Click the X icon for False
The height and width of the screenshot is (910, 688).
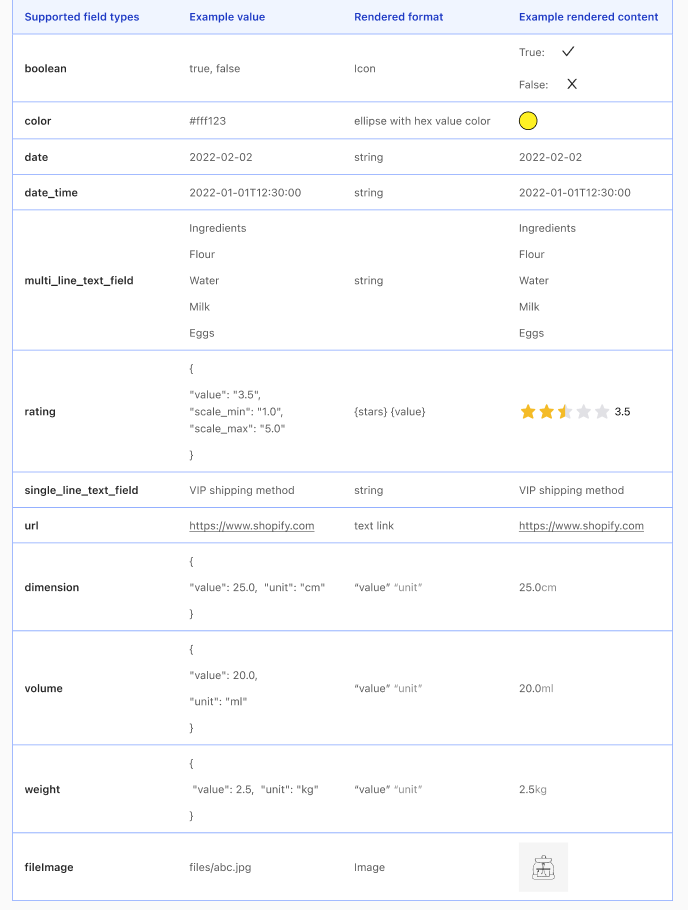(x=572, y=84)
